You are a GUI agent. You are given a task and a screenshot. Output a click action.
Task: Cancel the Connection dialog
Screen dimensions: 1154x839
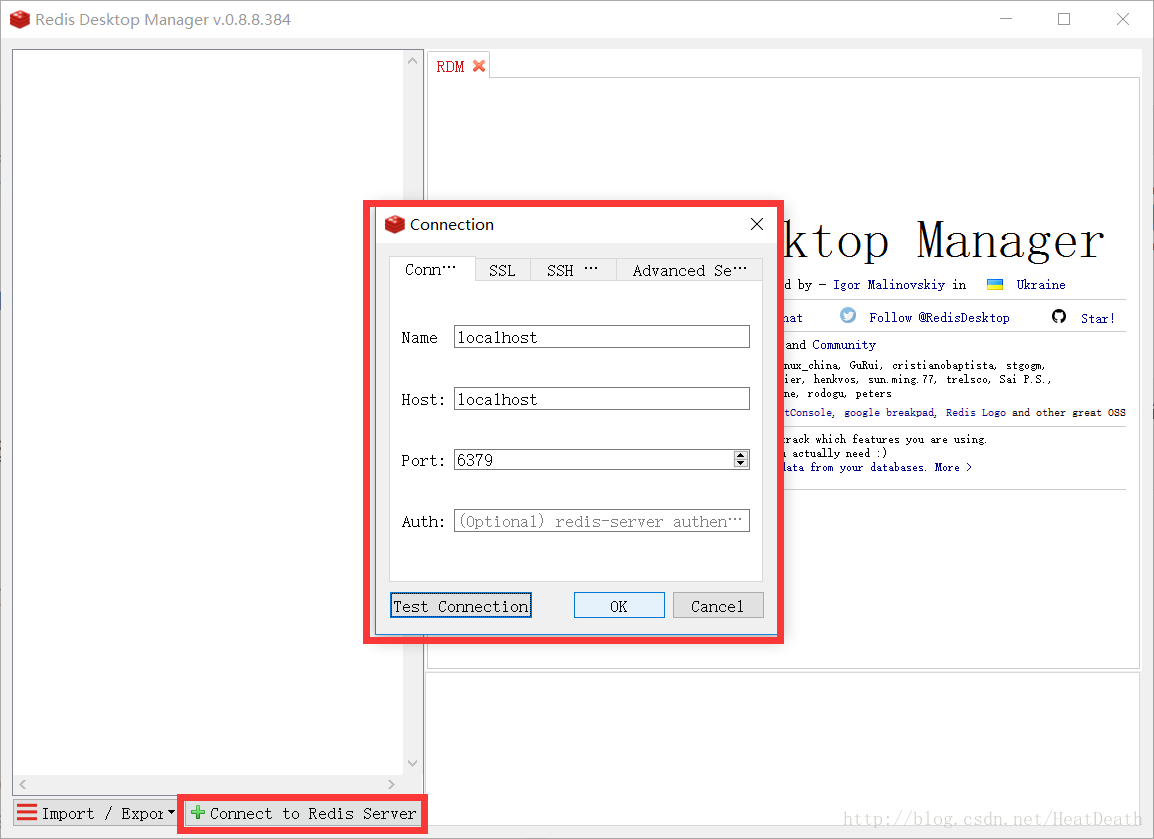coord(718,606)
